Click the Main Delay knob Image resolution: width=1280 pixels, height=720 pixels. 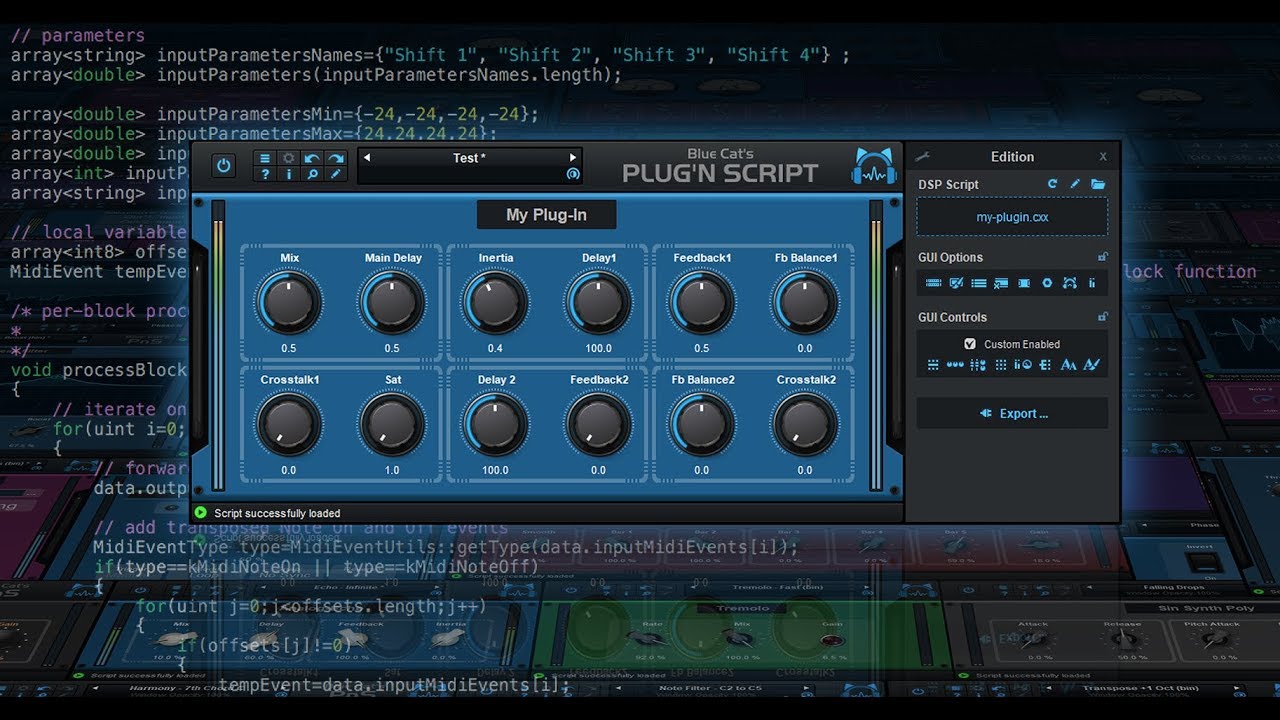(392, 302)
